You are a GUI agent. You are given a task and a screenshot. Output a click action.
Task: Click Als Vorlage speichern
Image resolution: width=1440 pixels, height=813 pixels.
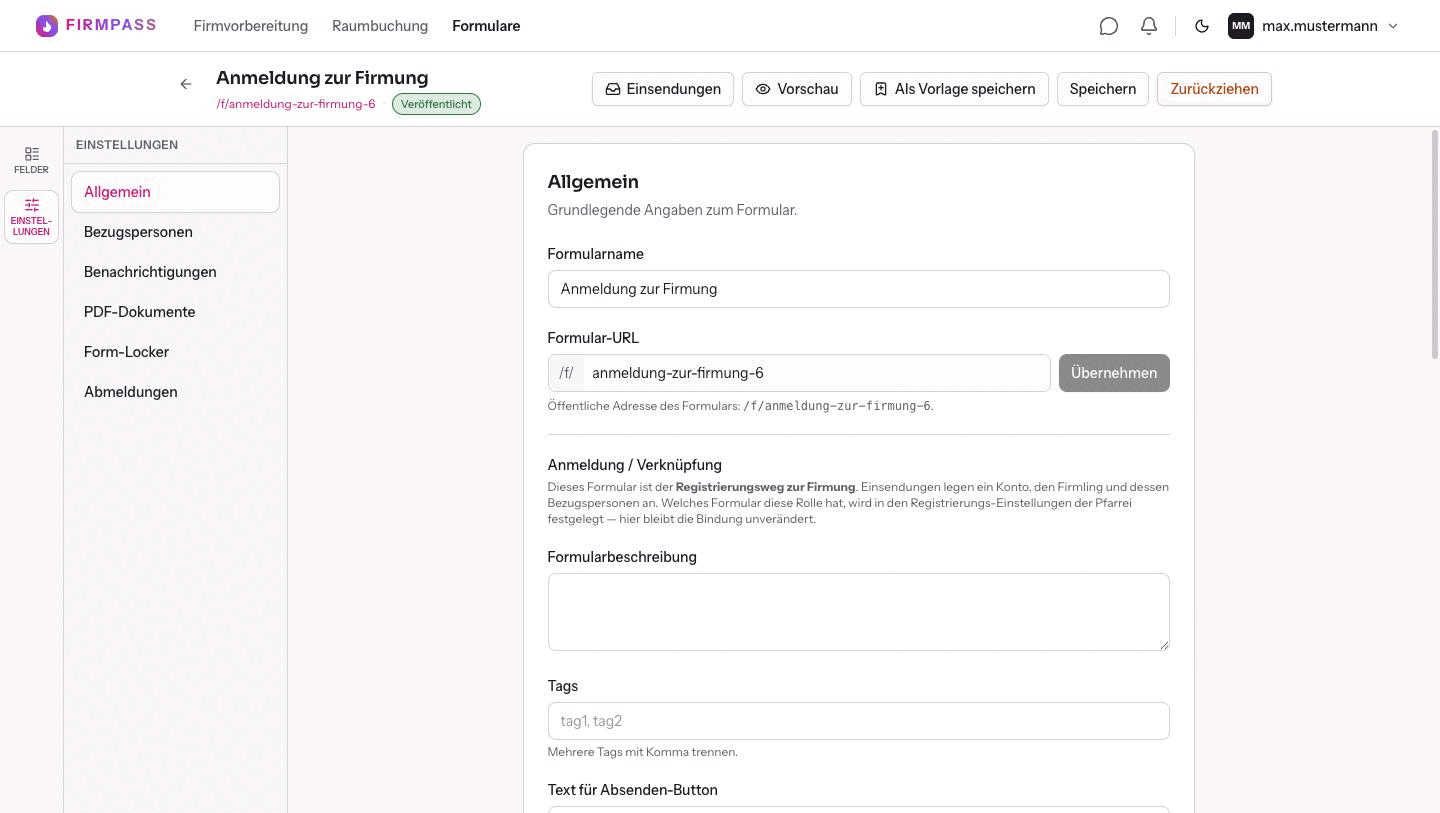point(954,89)
